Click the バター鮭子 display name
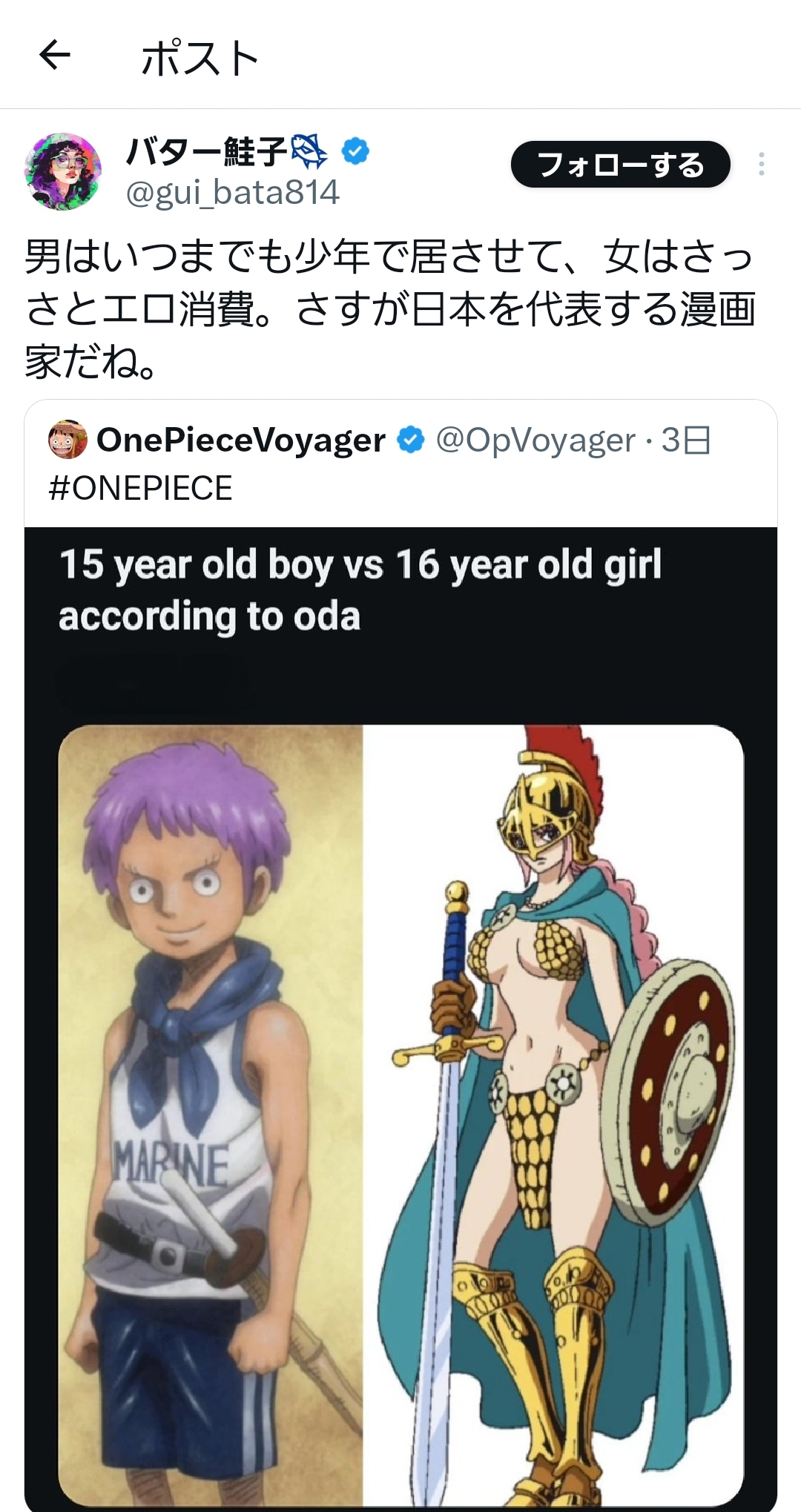801x1512 pixels. coord(206,151)
